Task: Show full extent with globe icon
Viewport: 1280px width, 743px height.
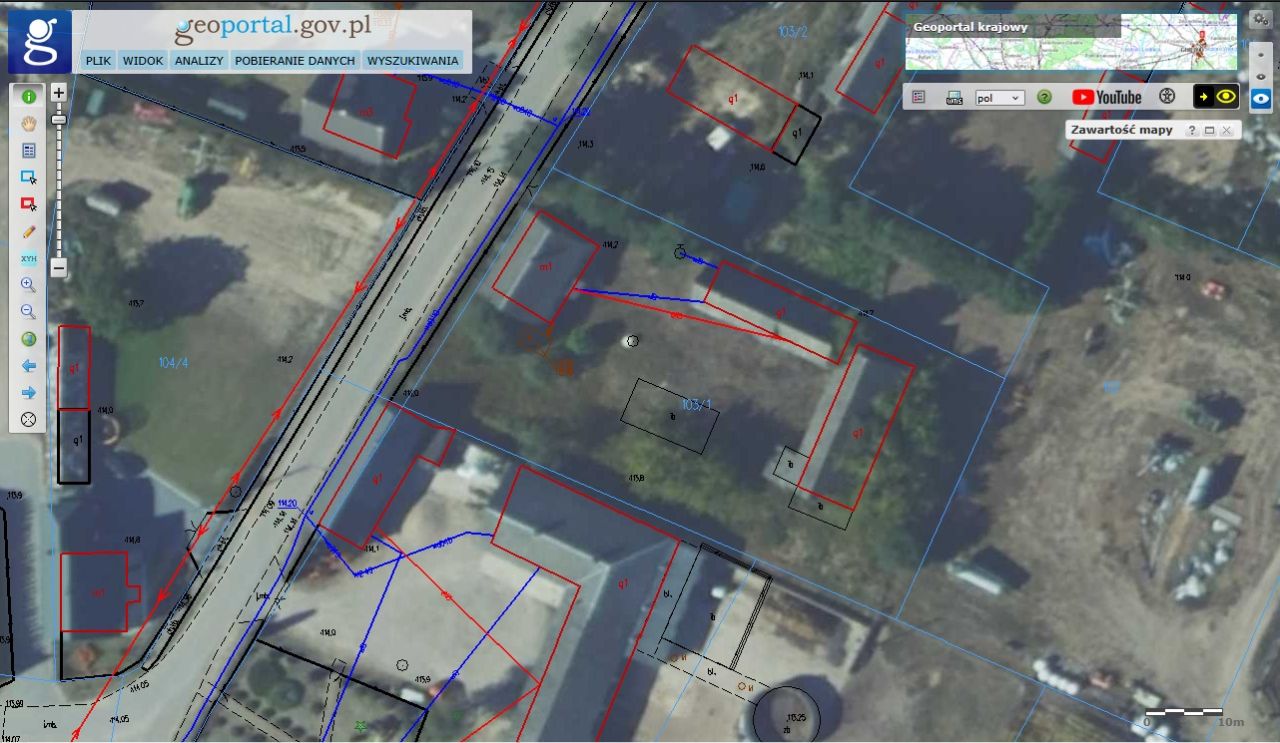Action: pos(28,339)
